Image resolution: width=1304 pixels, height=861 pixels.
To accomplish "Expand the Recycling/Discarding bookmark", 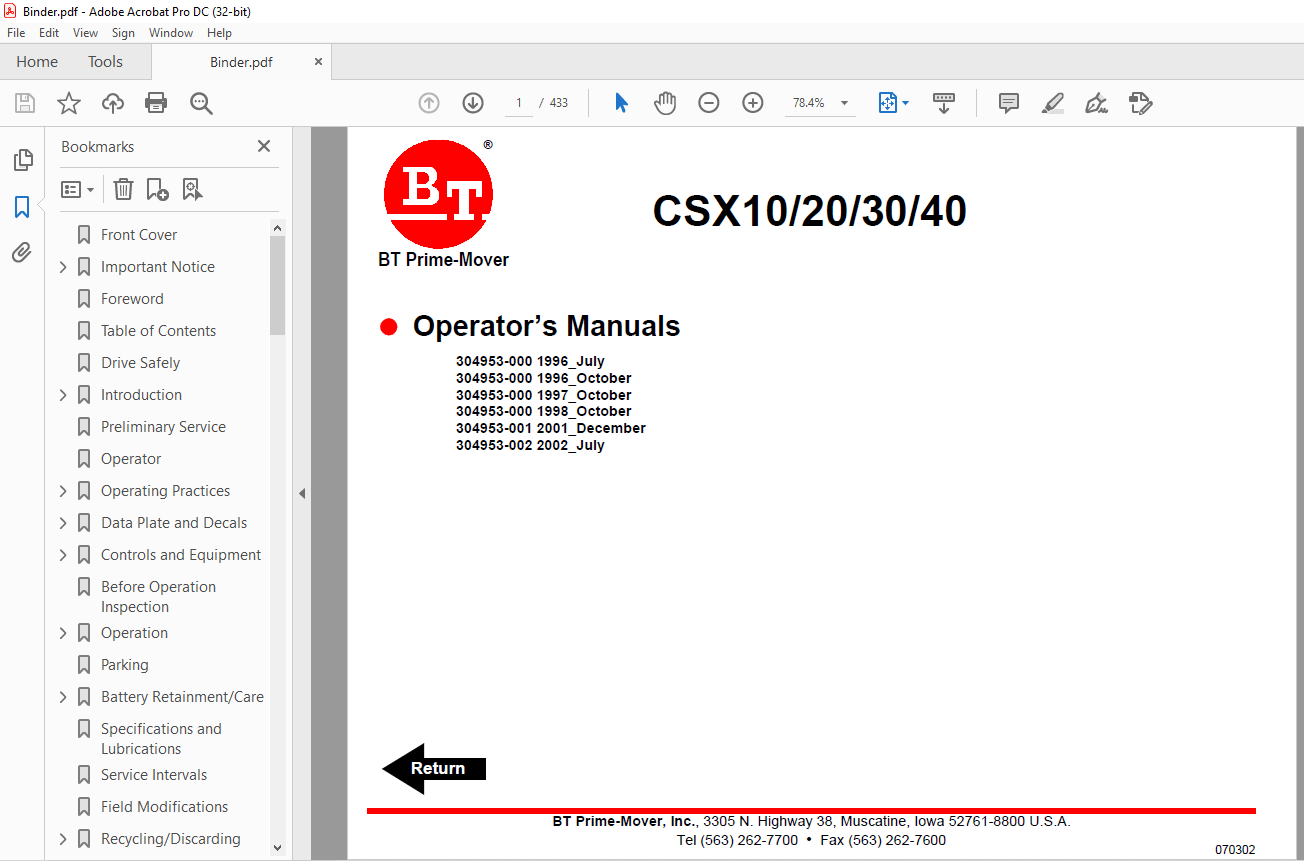I will pyautogui.click(x=63, y=839).
